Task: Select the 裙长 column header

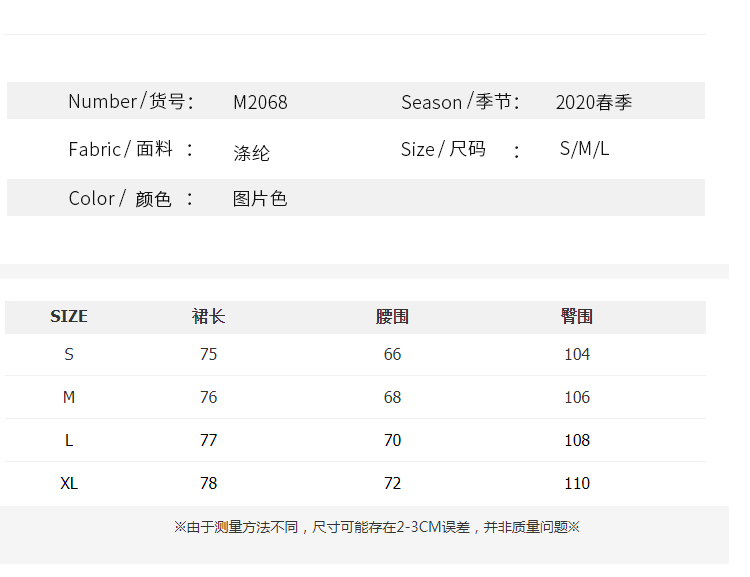Action: click(x=208, y=316)
